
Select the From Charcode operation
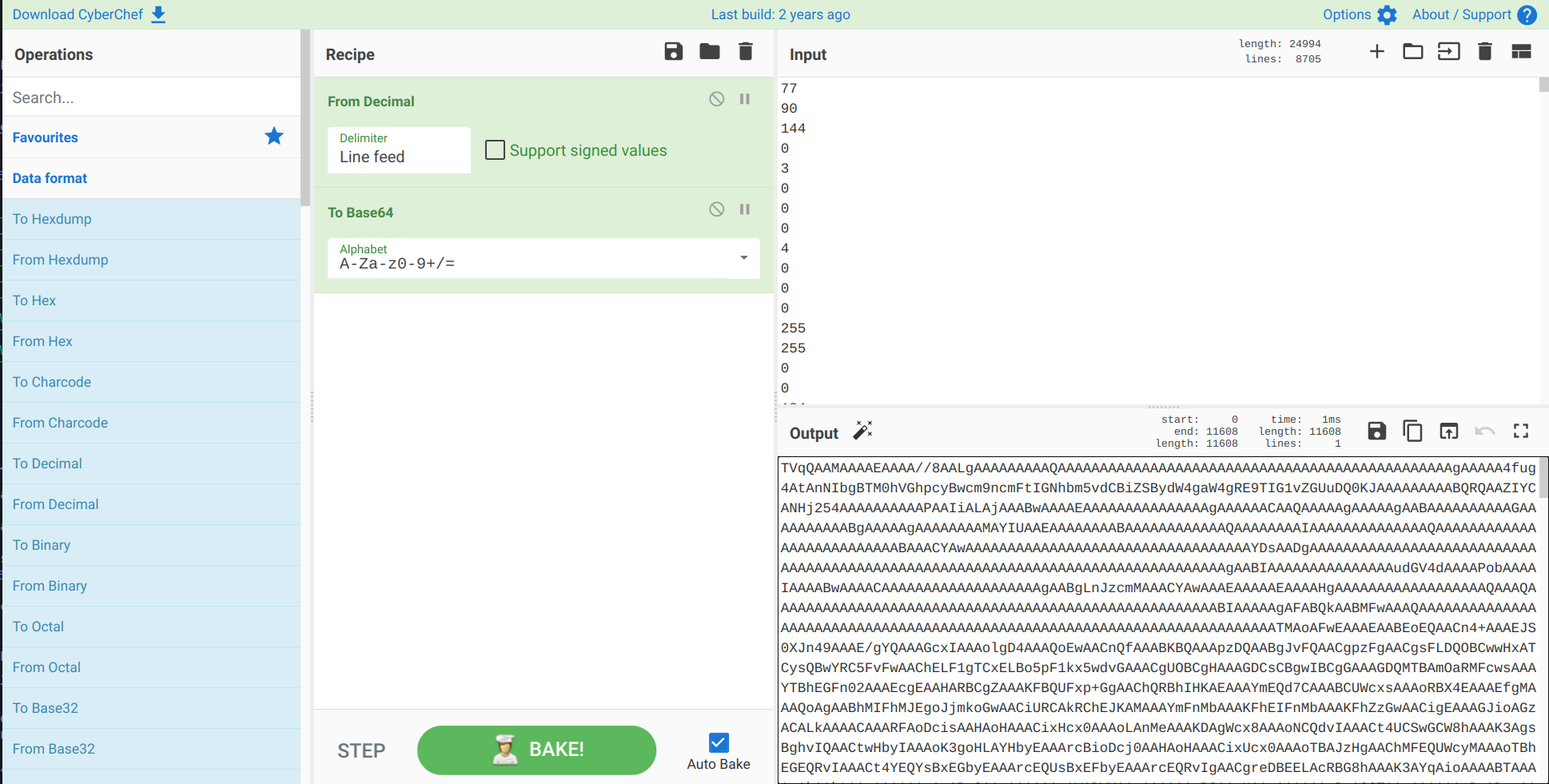(152, 423)
